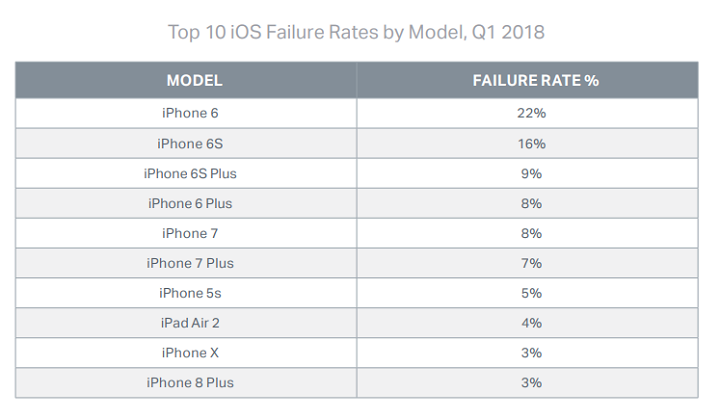Click the 9% failure rate value
This screenshot has width=720, height=419.
(x=531, y=173)
